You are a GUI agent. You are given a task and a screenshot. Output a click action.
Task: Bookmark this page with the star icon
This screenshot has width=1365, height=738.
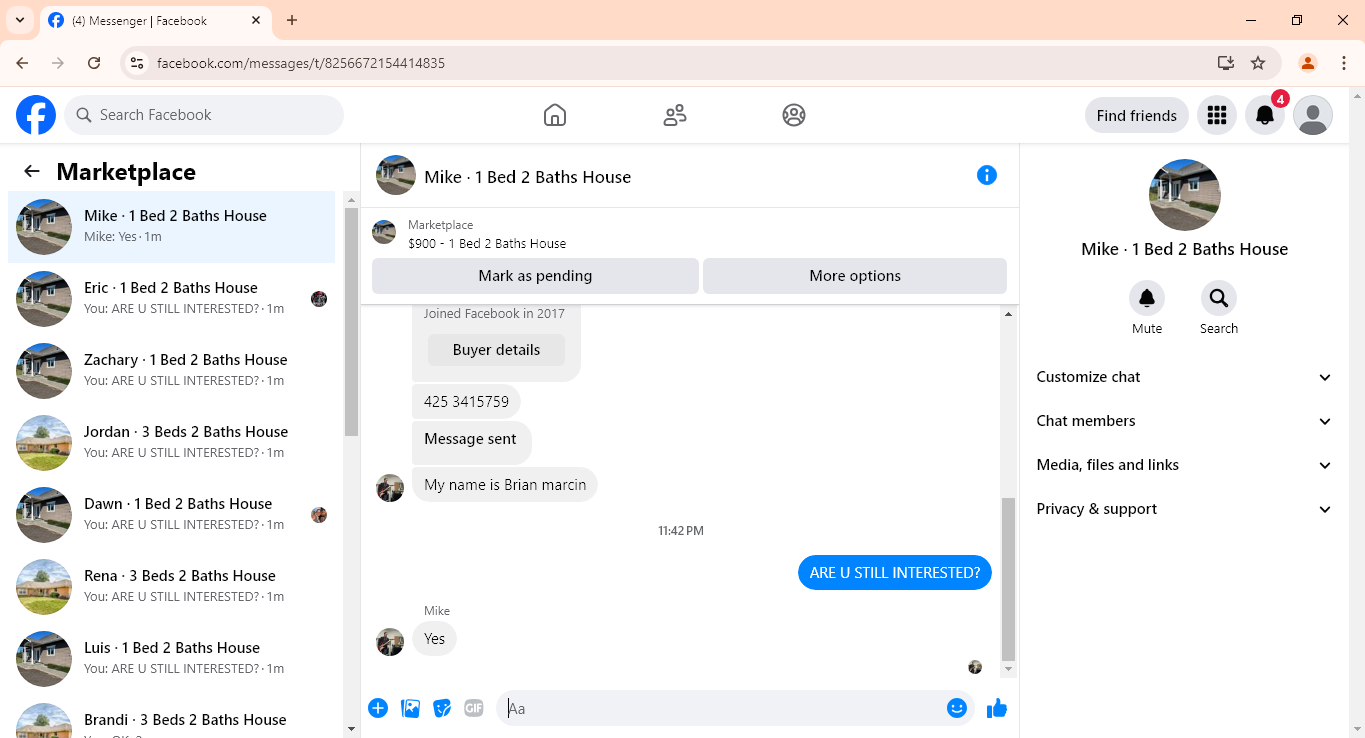point(1258,63)
